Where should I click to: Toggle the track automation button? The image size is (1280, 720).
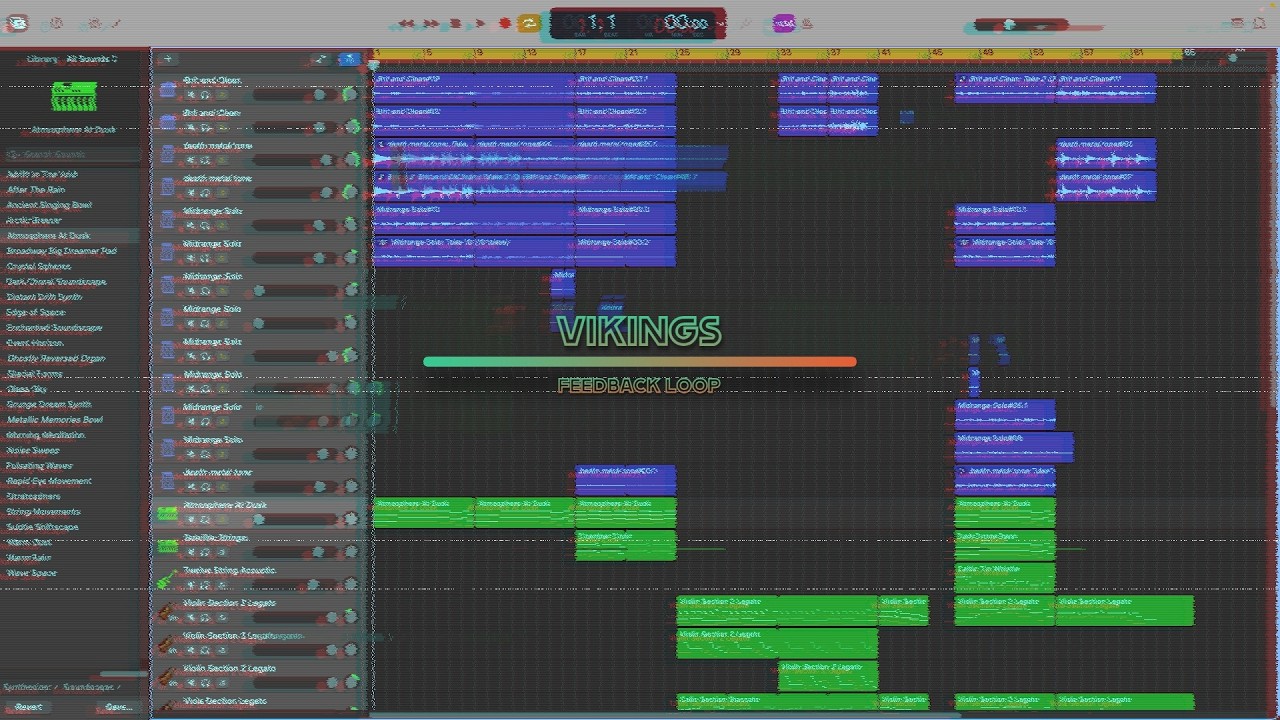321,59
